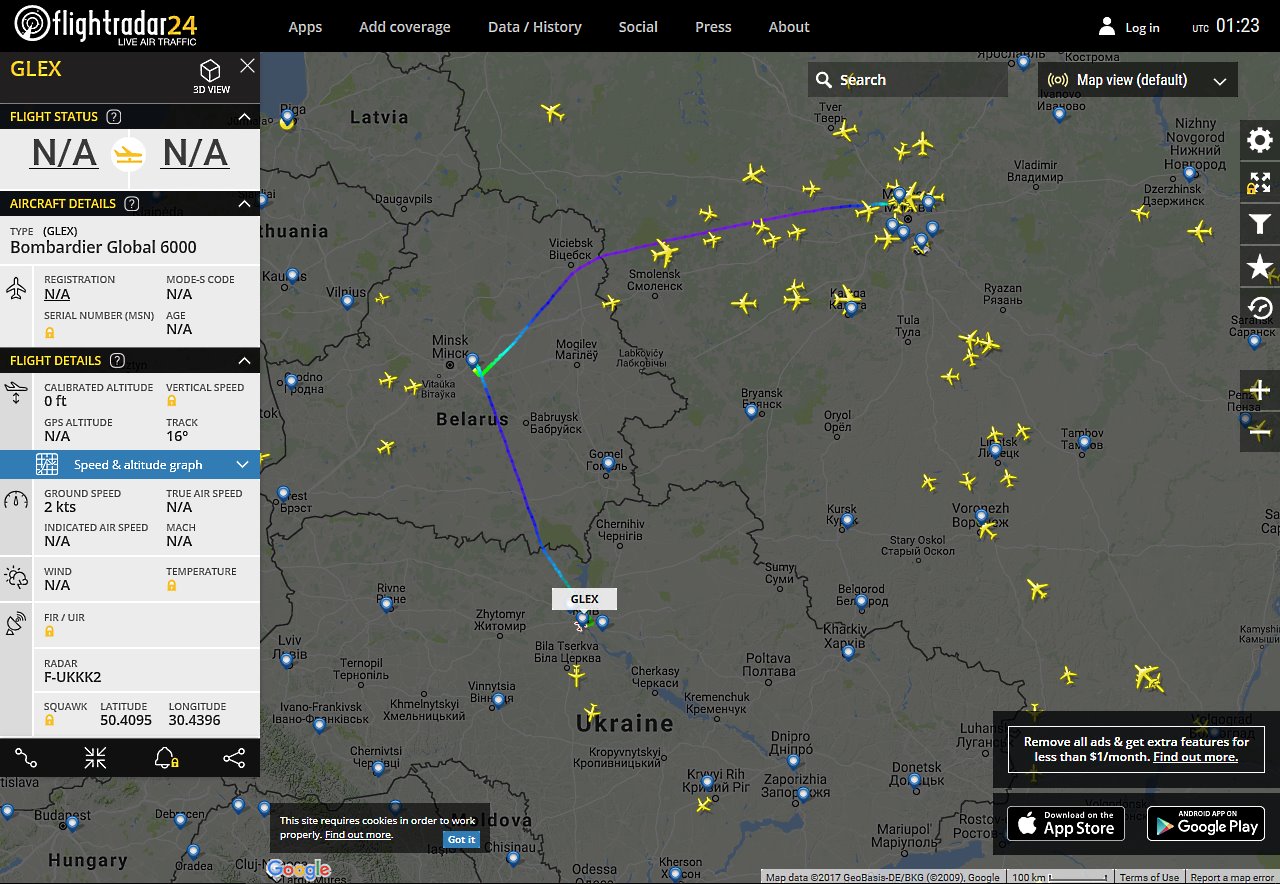Click the radar value F-UKKK2

click(73, 677)
